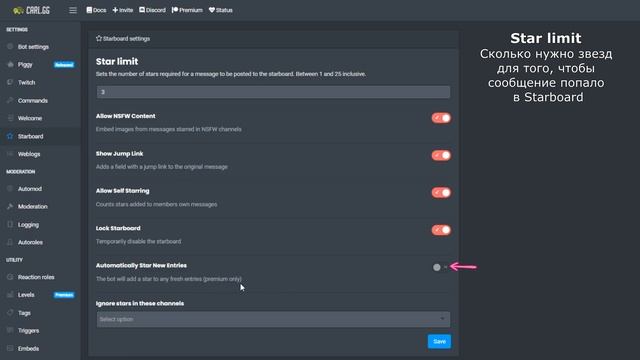Click the Carl.gg logo
This screenshot has width=640, height=360.
(x=31, y=10)
